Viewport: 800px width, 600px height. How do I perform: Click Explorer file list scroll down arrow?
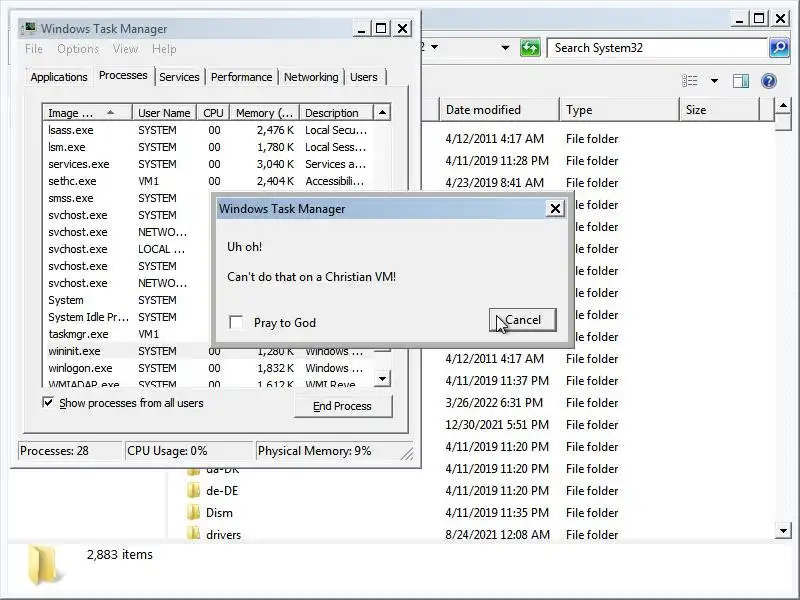(783, 531)
